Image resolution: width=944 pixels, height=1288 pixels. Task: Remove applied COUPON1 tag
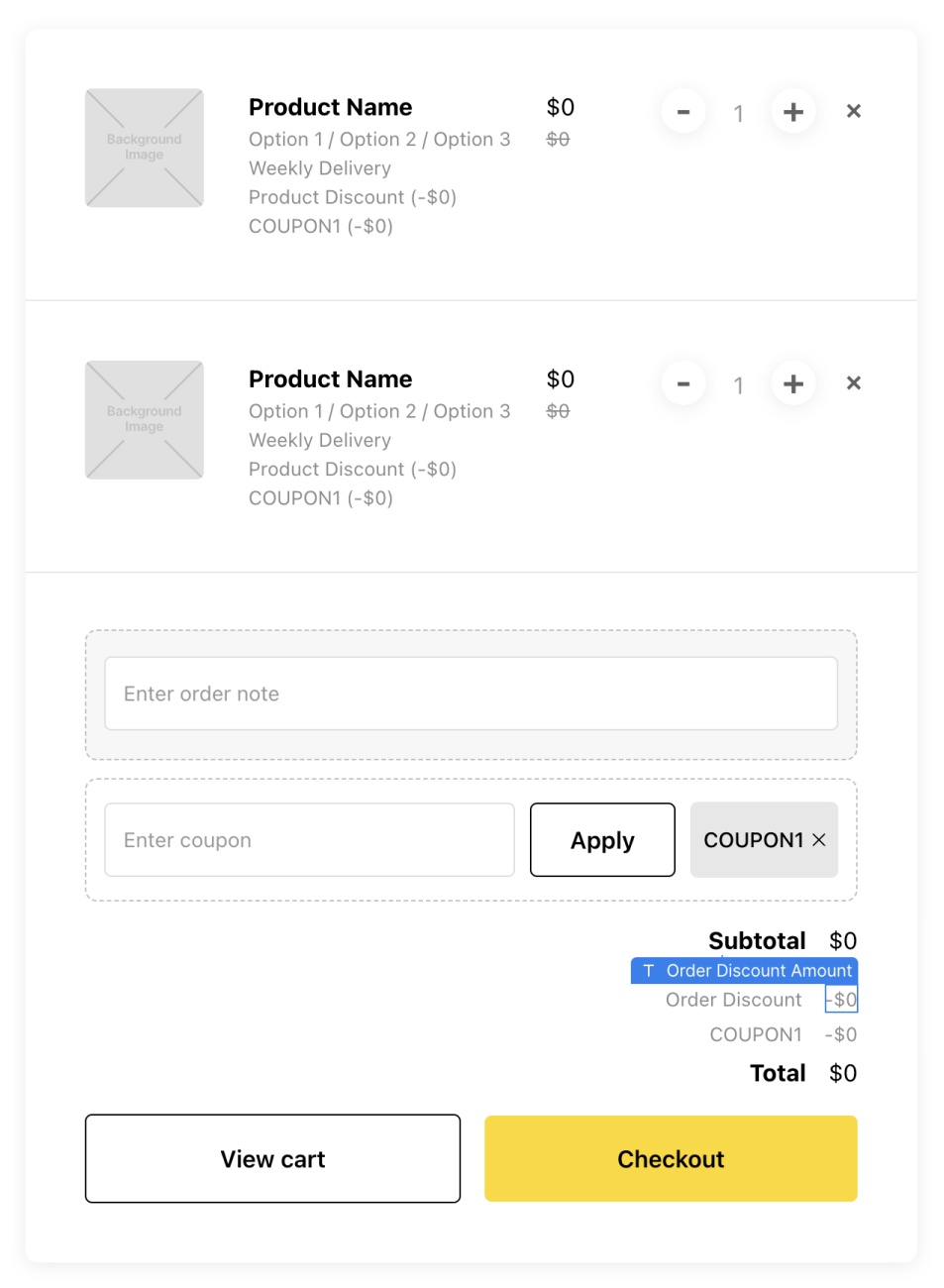(819, 840)
